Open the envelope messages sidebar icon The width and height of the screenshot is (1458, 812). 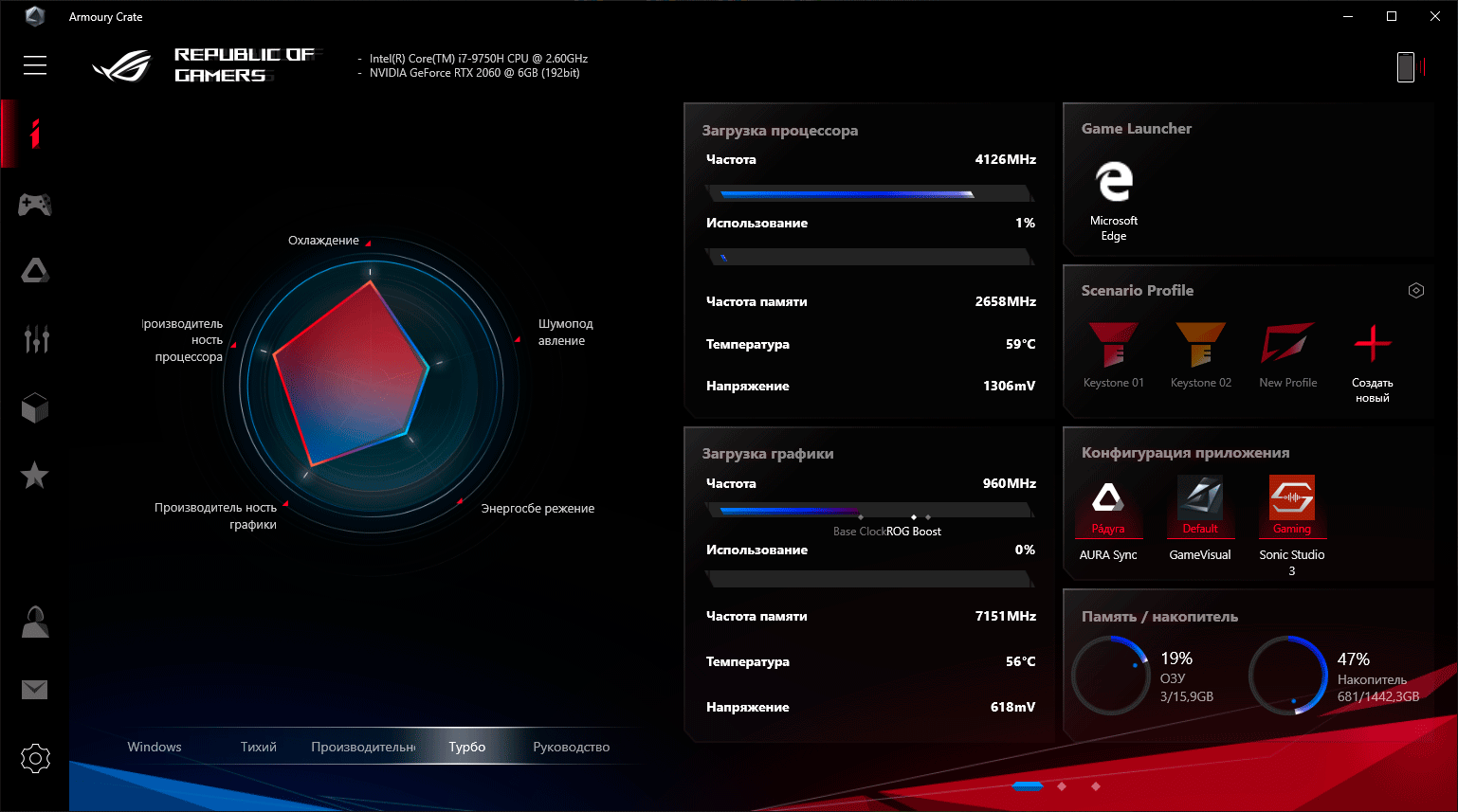click(x=35, y=690)
